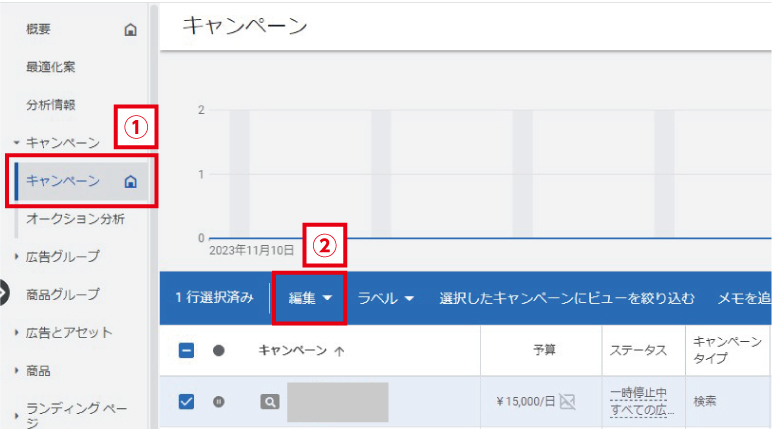This screenshot has height=429, width=772.
Task: Click the paused status icon in campaign row
Action: (x=219, y=402)
